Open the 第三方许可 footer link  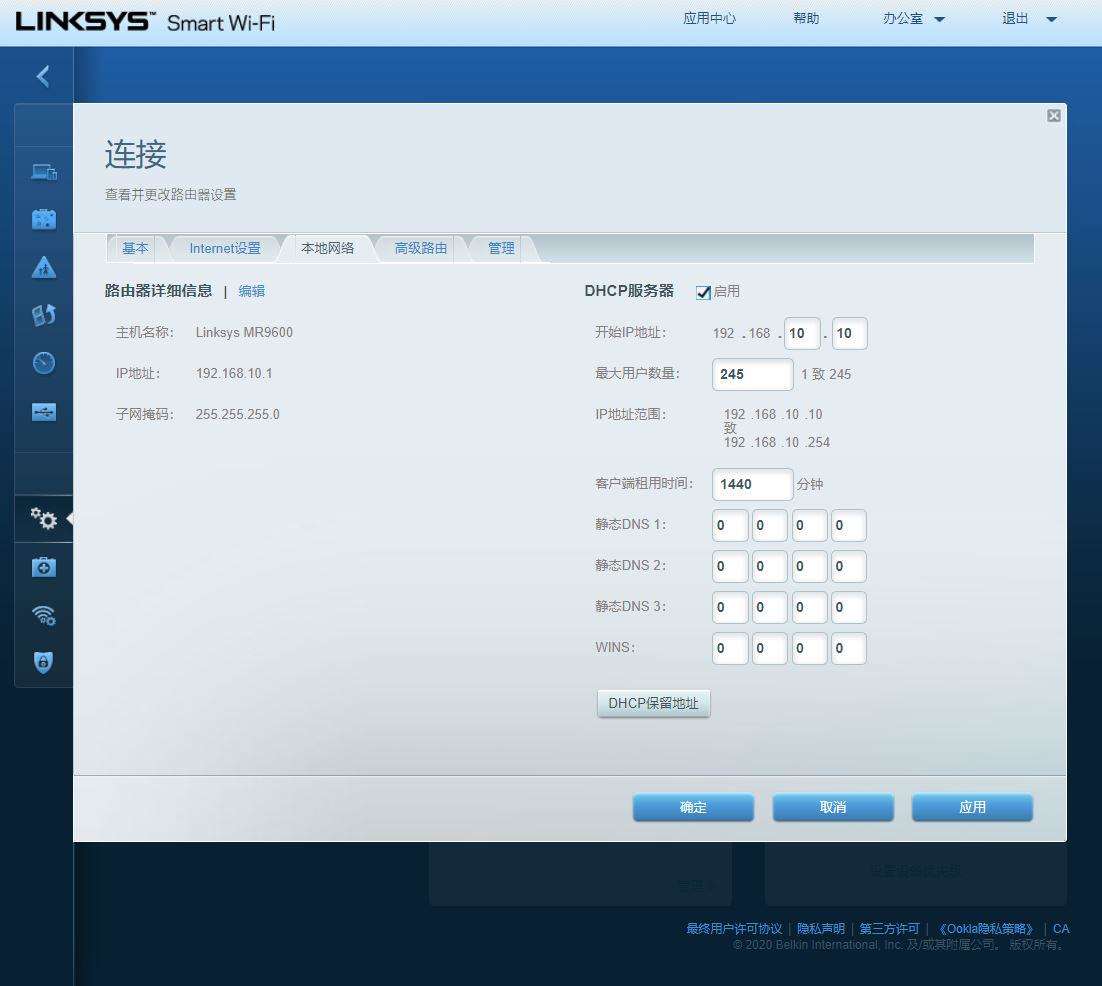click(889, 929)
